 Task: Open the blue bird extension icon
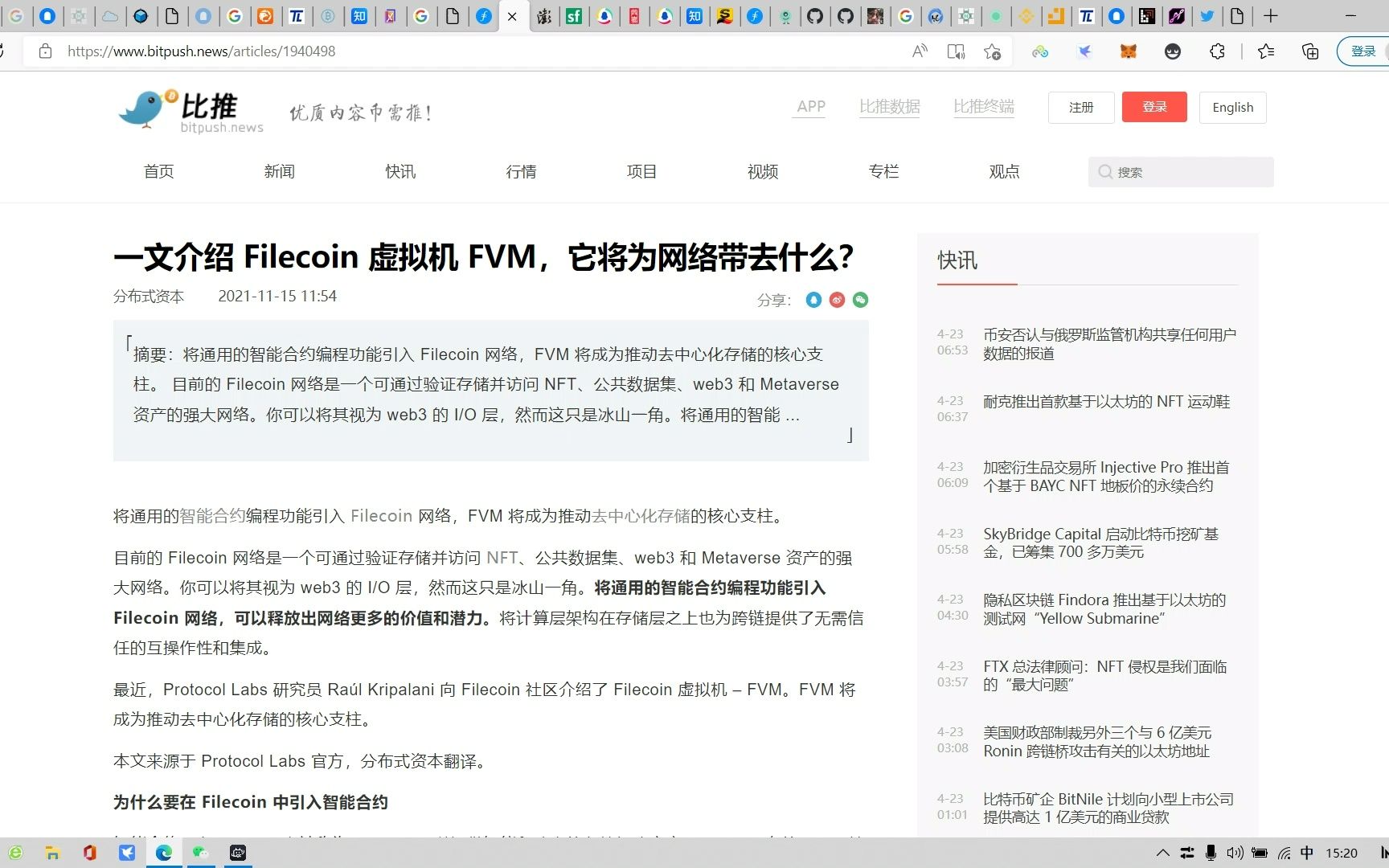point(1084,51)
